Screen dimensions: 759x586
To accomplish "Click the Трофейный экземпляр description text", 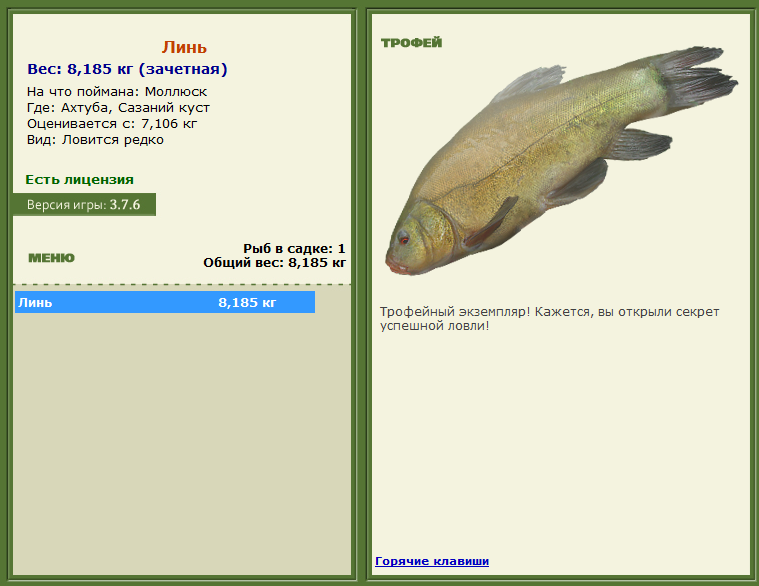I will [x=549, y=318].
